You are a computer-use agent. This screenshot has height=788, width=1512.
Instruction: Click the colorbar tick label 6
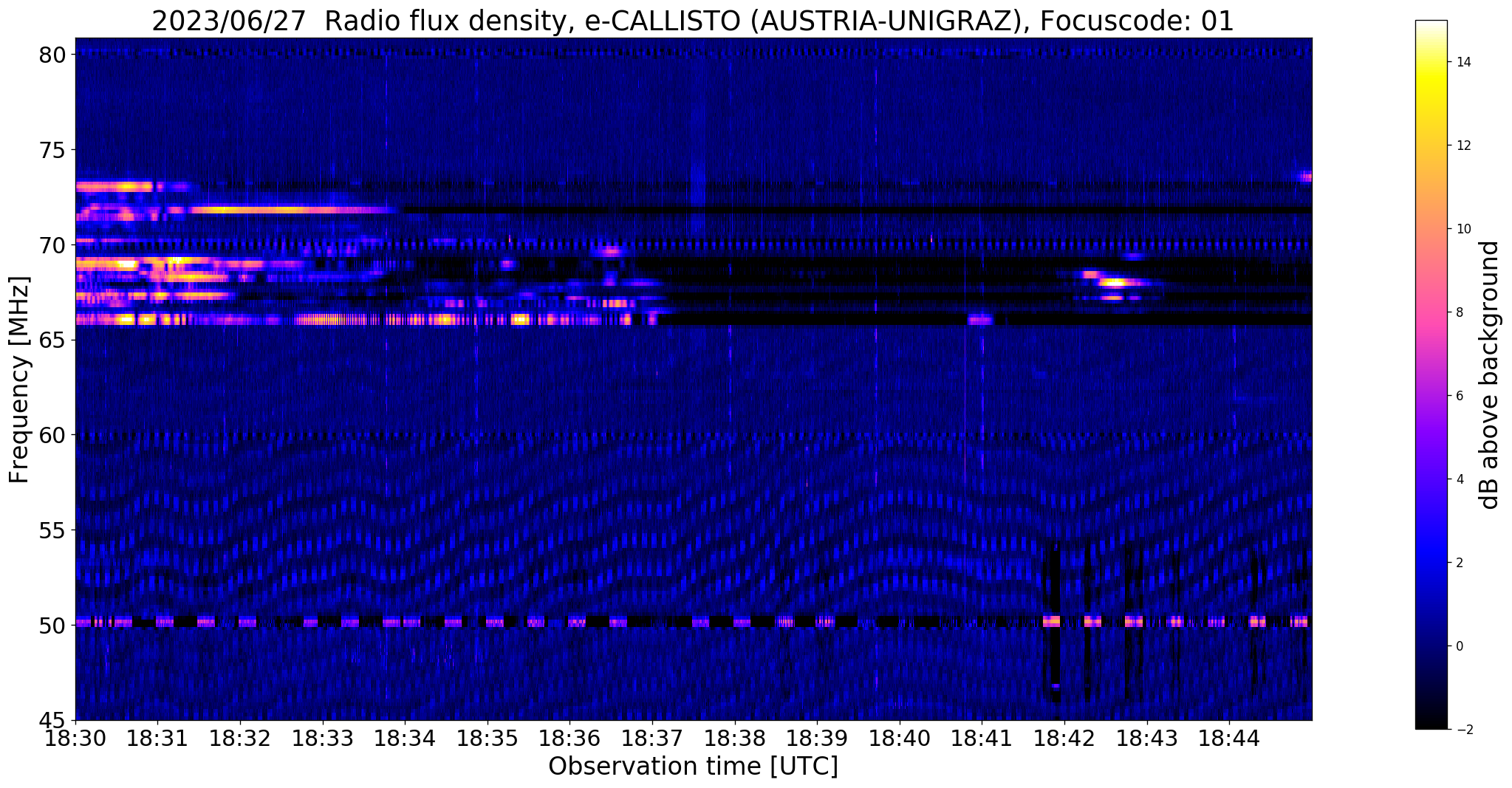(1459, 396)
